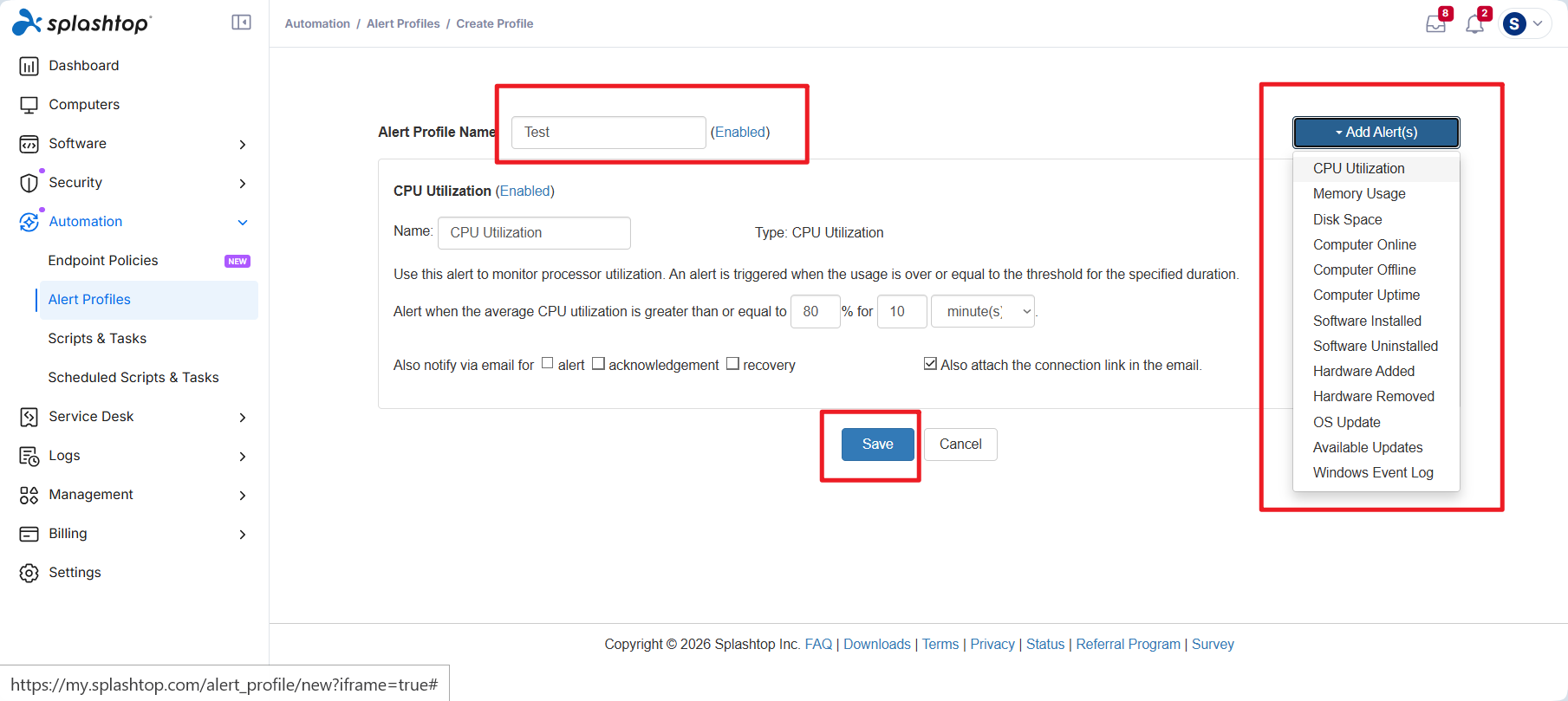The image size is (1568, 701).
Task: Open the Add Alert(s) dropdown button
Action: (x=1376, y=132)
